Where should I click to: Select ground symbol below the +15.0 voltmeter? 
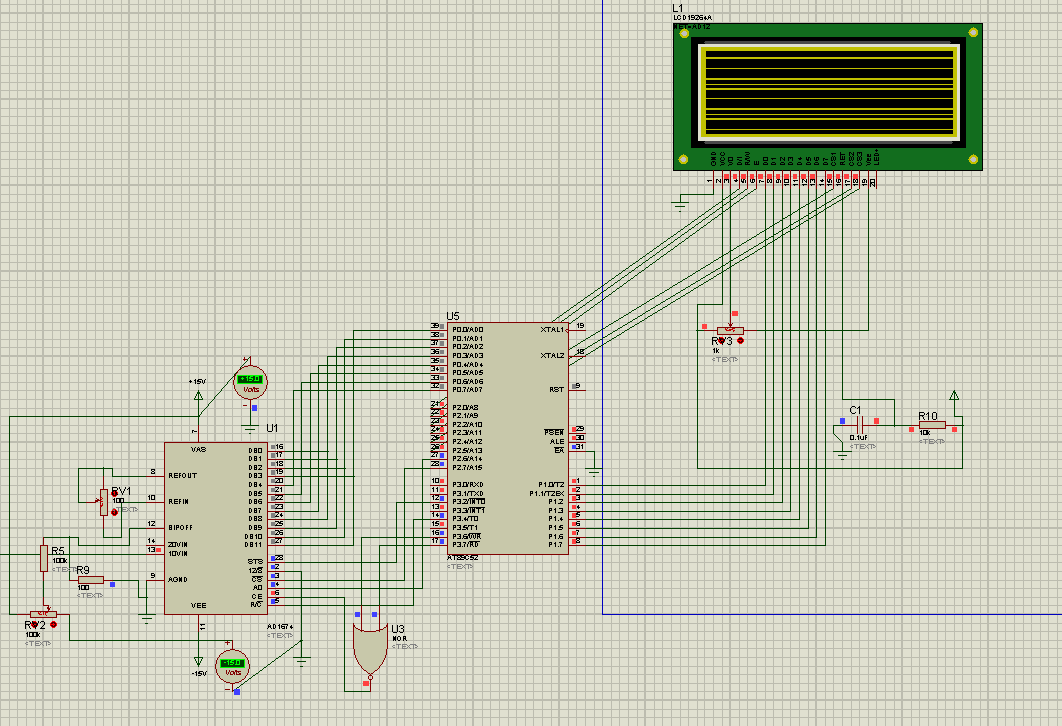250,428
